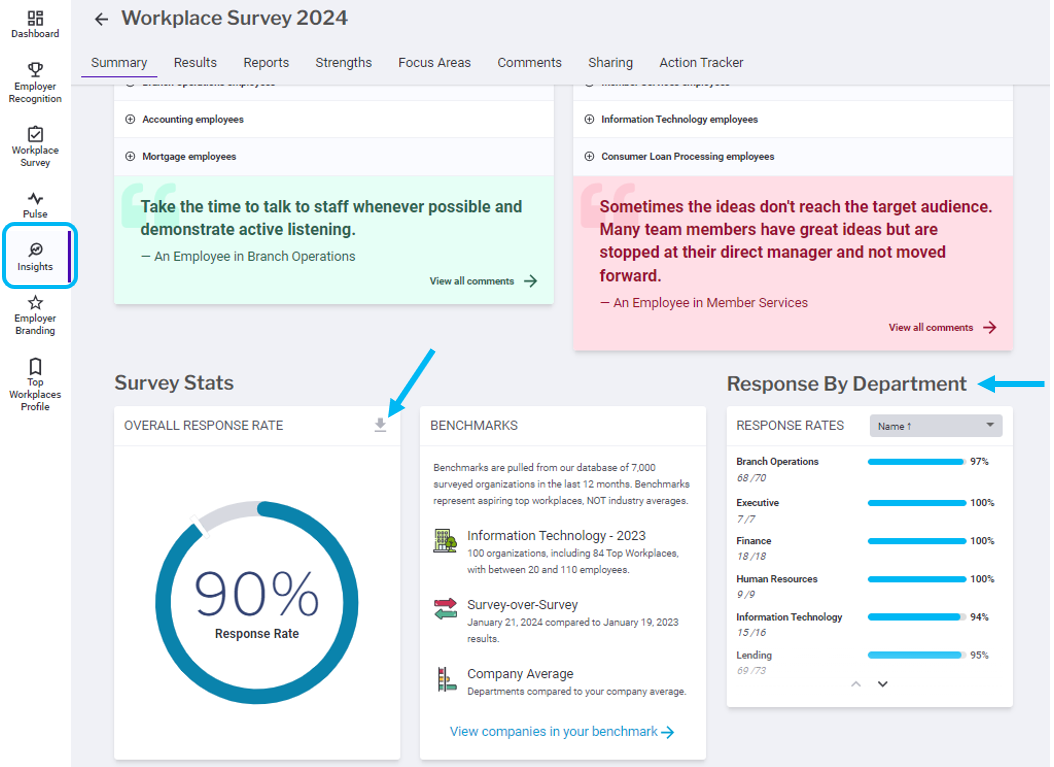Open the Name sort dropdown in Response Rates

[934, 425]
